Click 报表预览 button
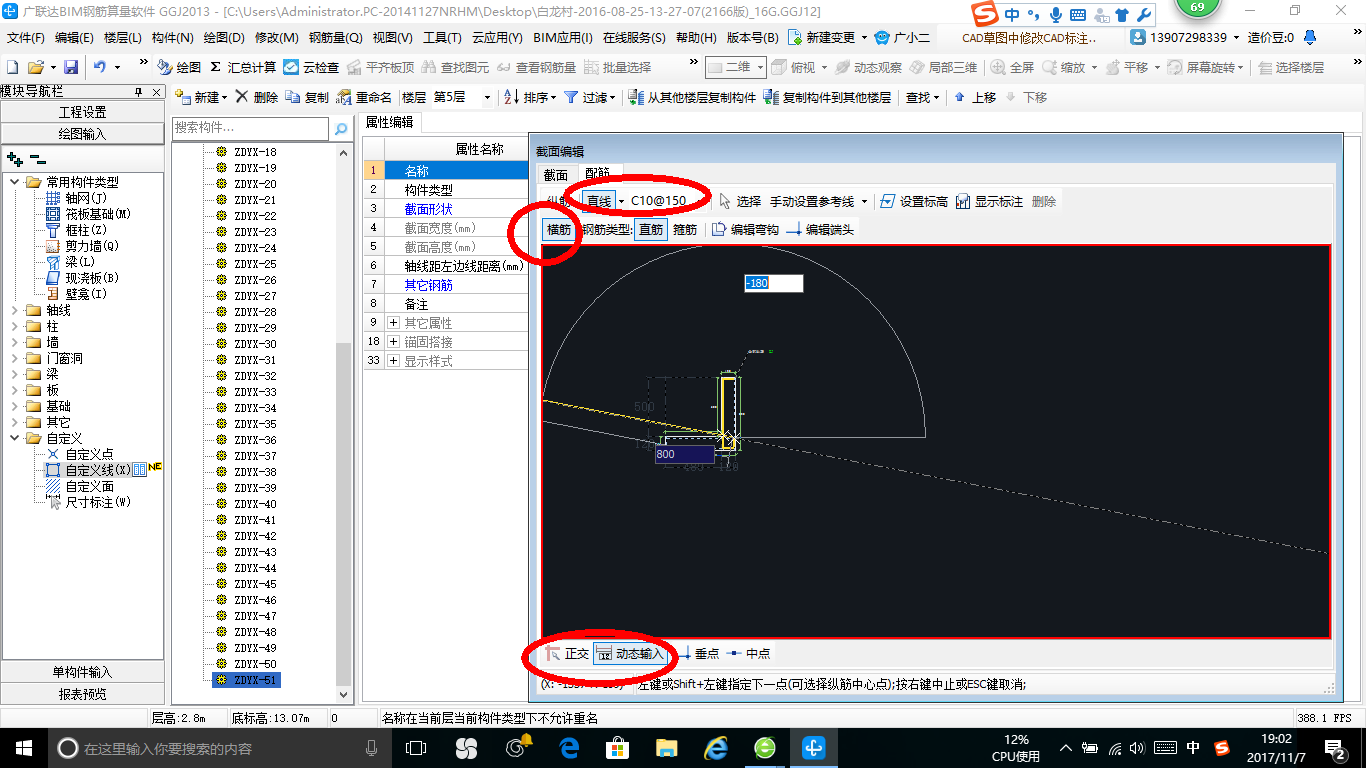This screenshot has height=768, width=1366. (82, 693)
